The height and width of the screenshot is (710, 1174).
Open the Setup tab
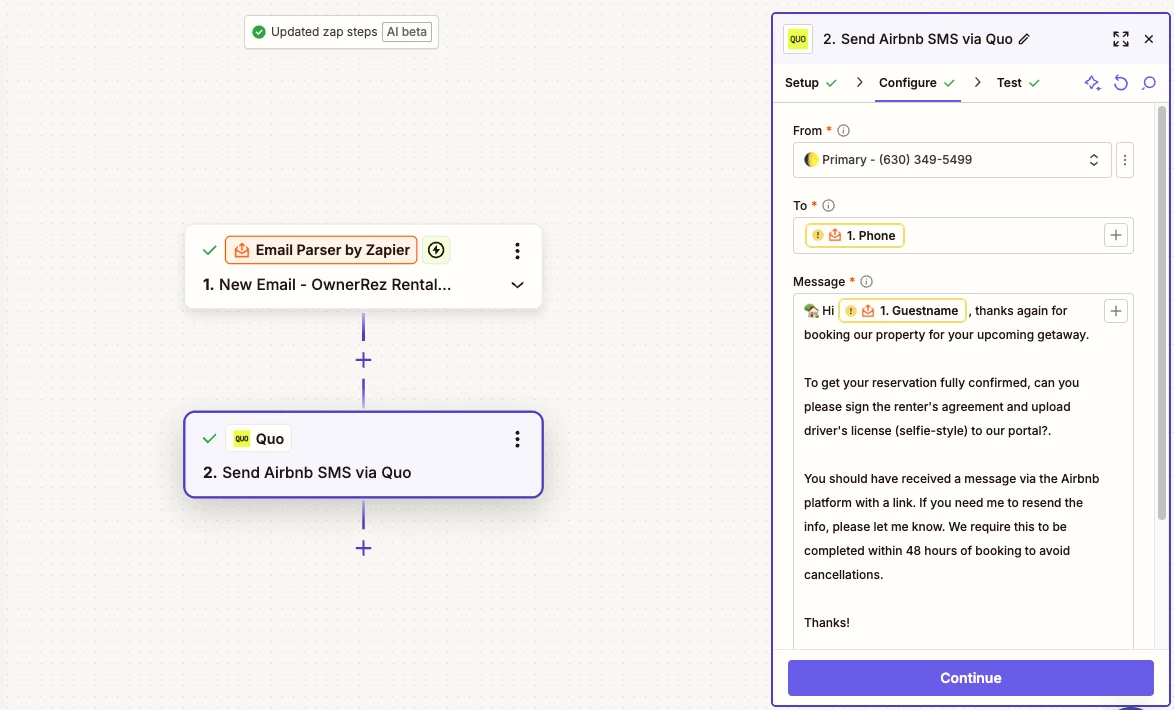pos(810,82)
